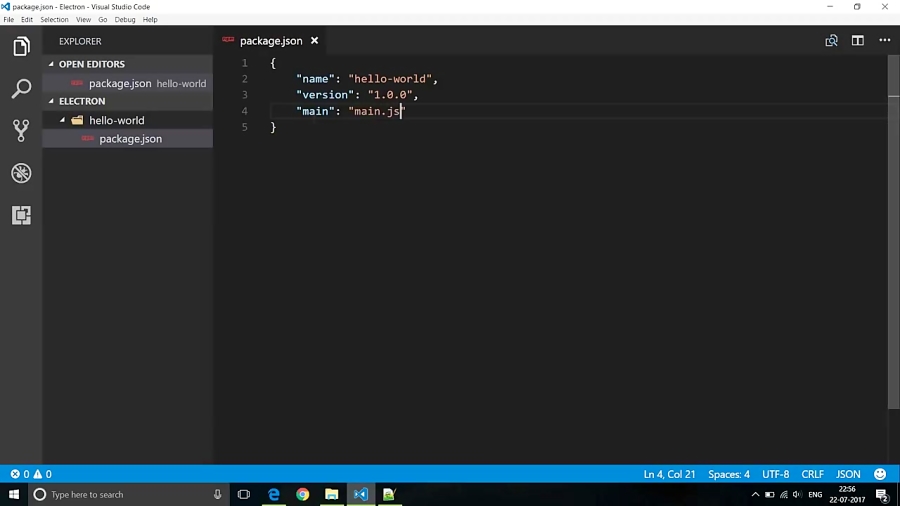The image size is (900, 506).
Task: Click the Split Editor icon
Action: click(857, 41)
